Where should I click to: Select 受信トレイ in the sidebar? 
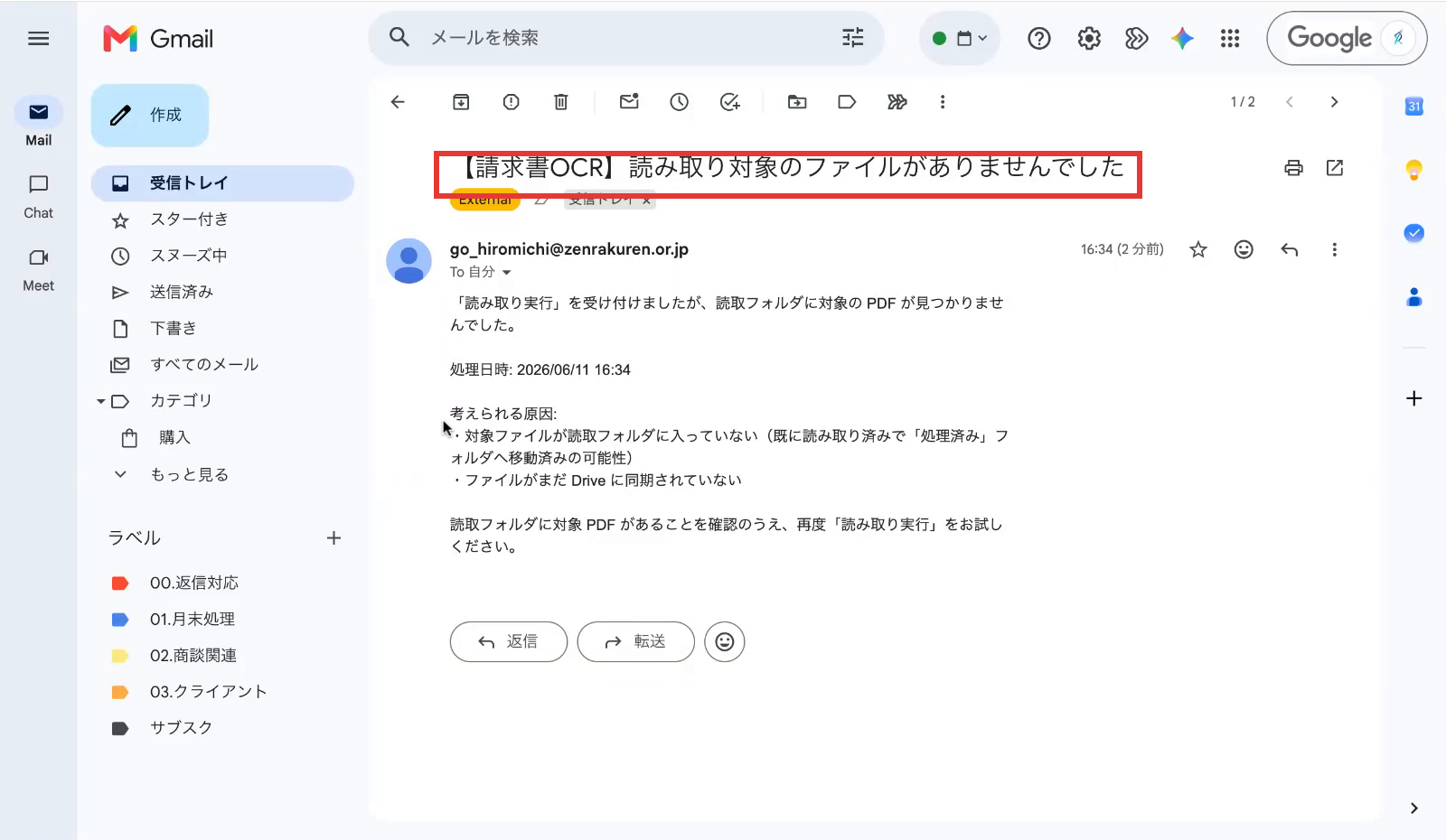(x=222, y=183)
